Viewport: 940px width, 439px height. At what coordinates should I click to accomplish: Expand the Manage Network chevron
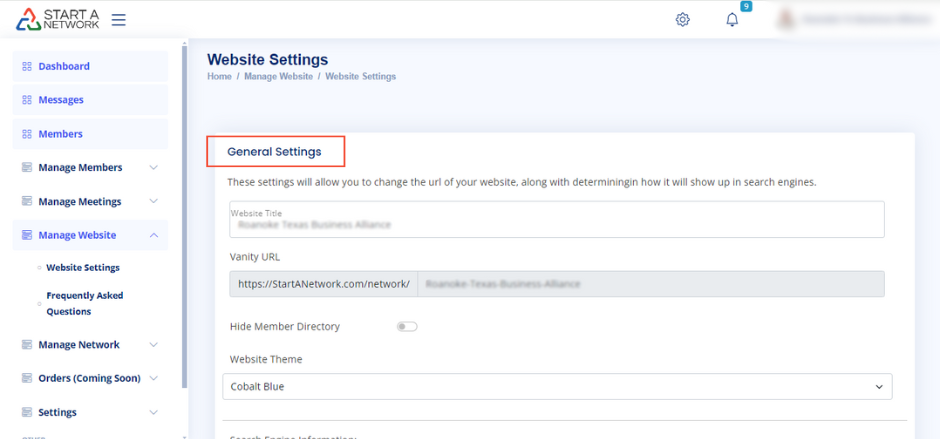(153, 345)
